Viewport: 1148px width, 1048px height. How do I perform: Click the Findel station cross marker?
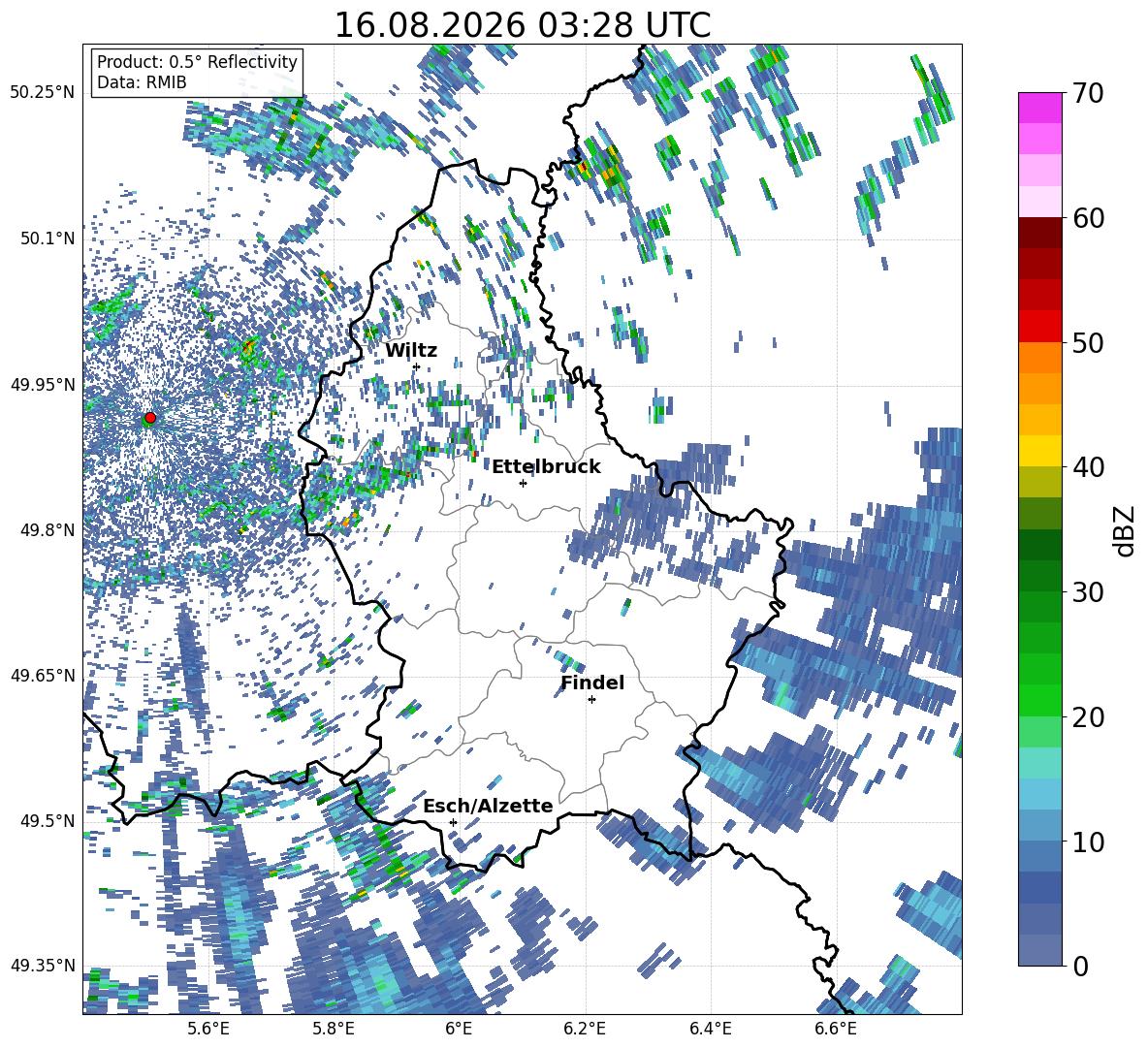coord(591,700)
